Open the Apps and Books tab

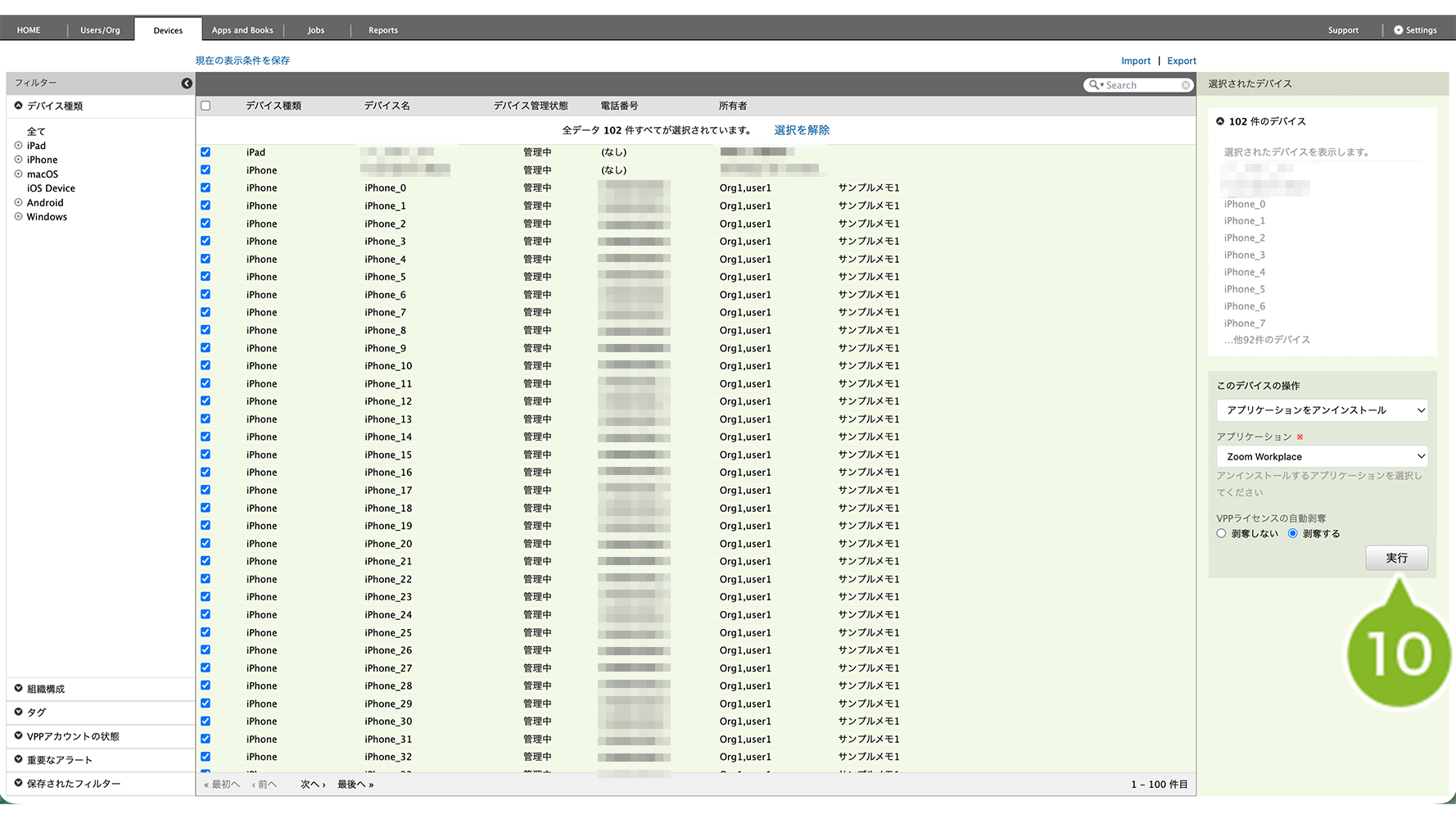242,30
